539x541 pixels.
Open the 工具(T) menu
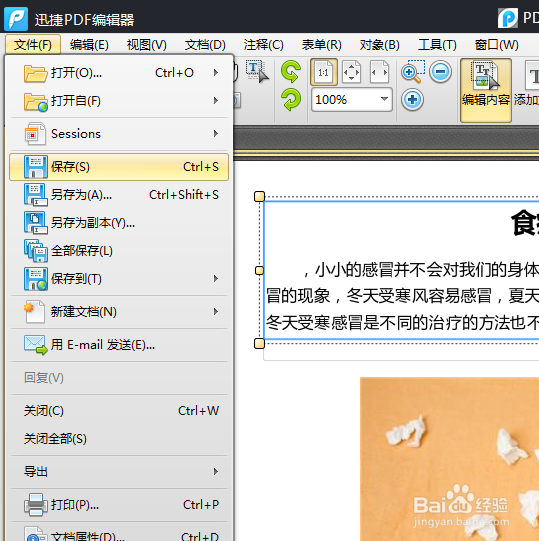click(x=437, y=45)
